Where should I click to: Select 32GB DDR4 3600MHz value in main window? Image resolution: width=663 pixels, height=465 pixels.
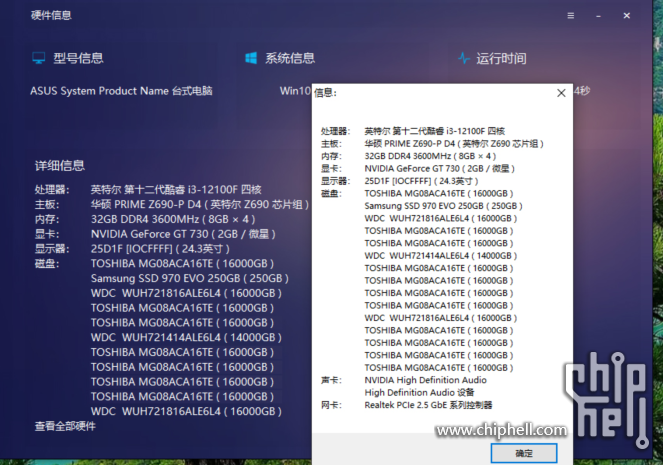(173, 219)
